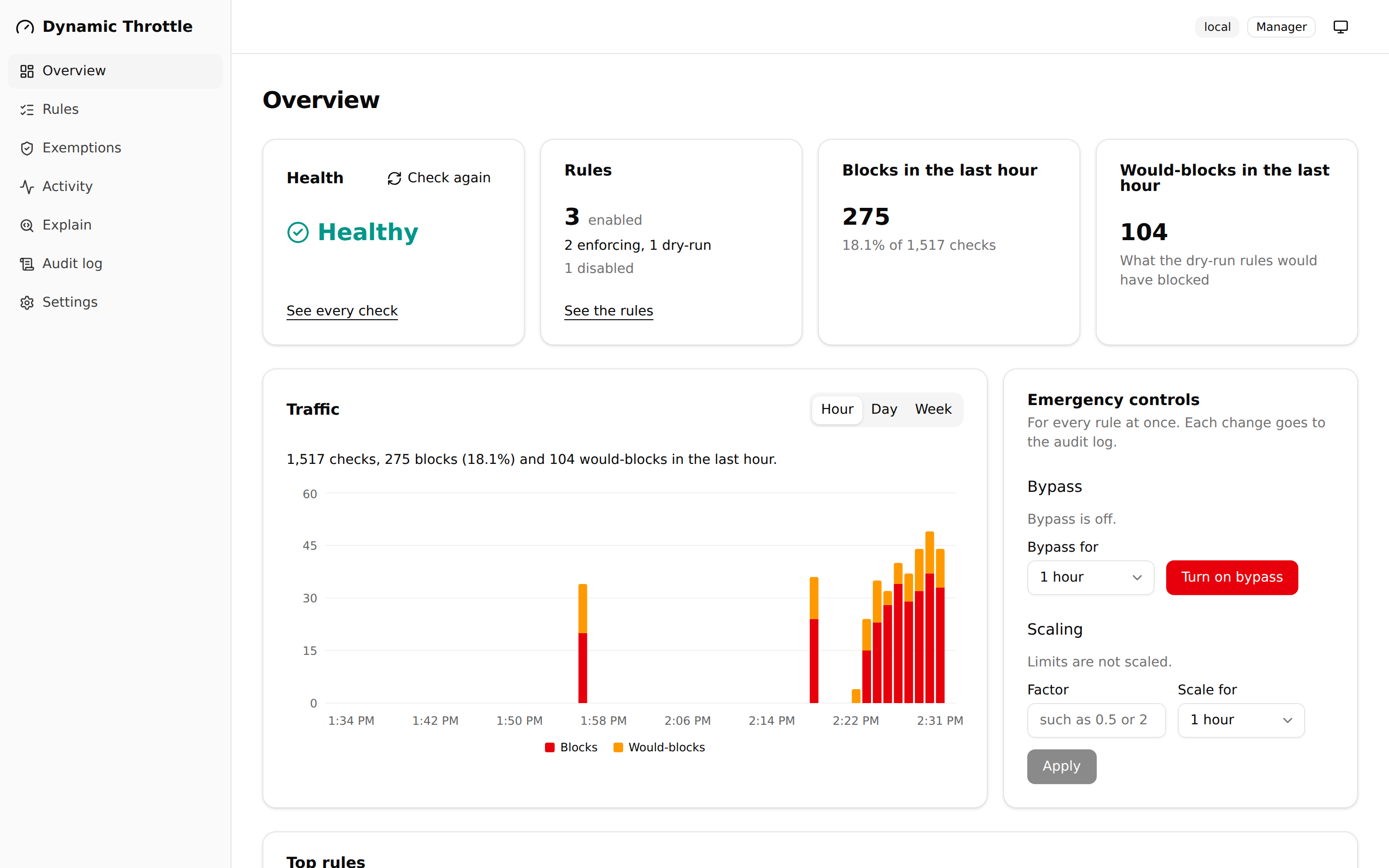Switch traffic chart to Hour
The height and width of the screenshot is (868, 1389).
point(837,409)
